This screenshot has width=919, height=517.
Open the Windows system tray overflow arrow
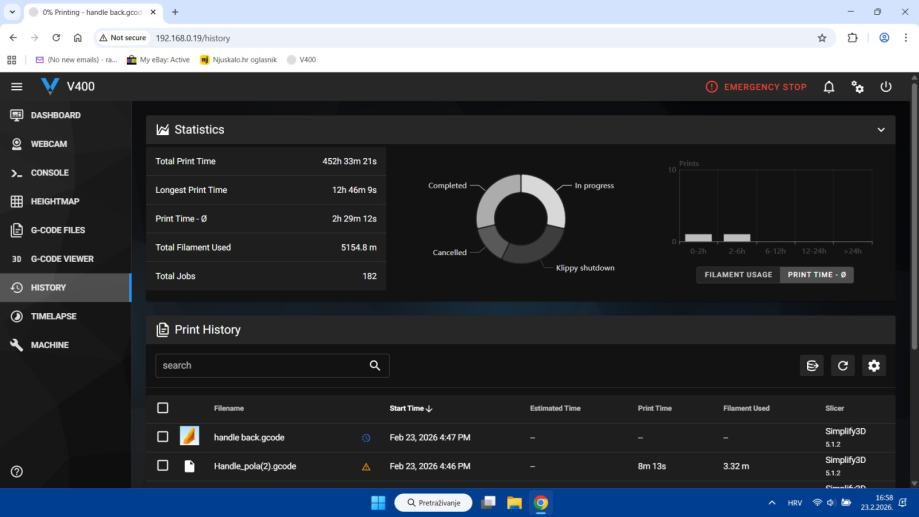coord(771,502)
